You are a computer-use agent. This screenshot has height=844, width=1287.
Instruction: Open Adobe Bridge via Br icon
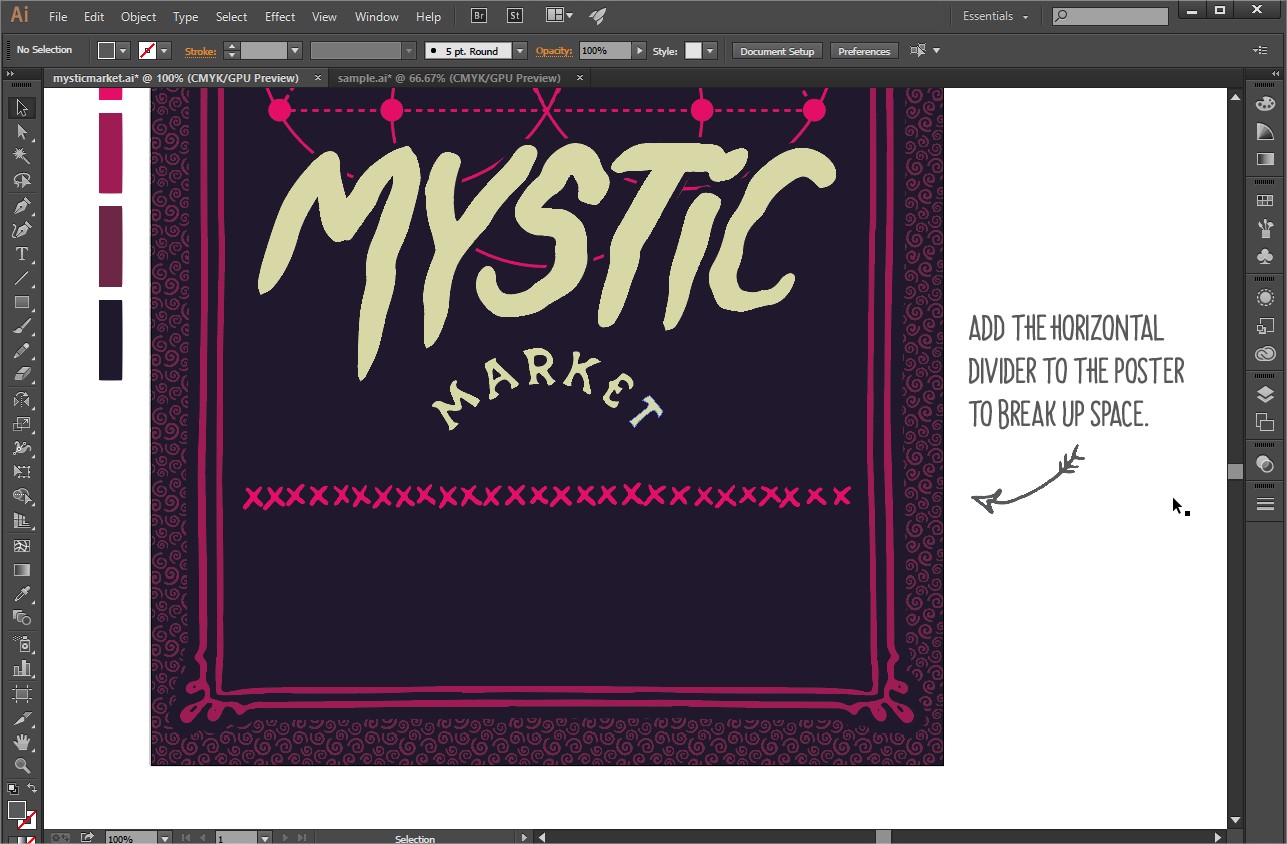tap(479, 16)
